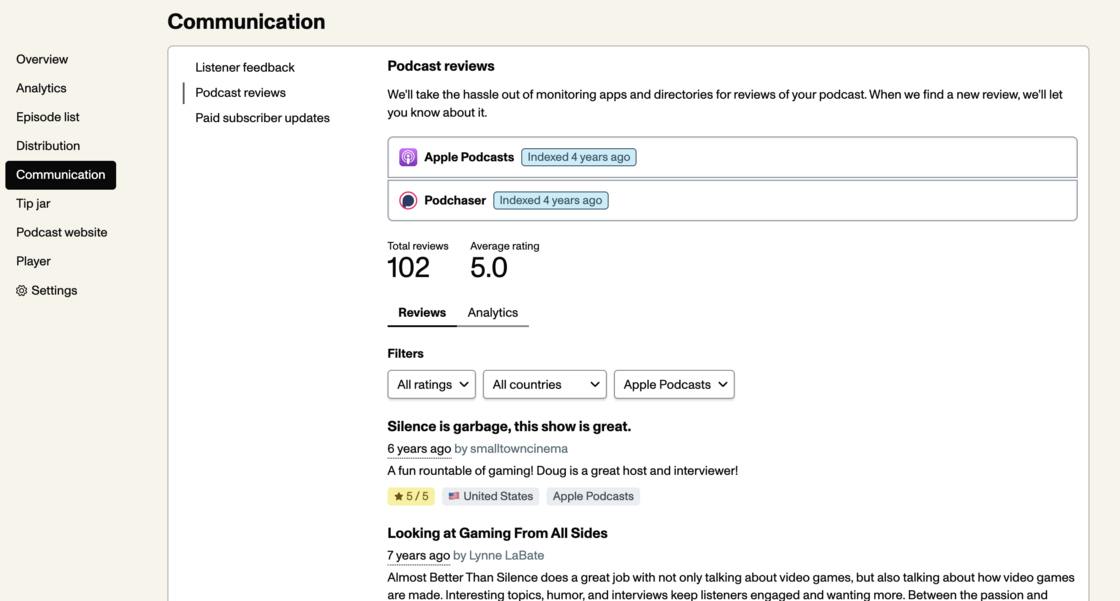Viewport: 1120px width, 601px height.
Task: Select Listener feedback sub-menu item
Action: point(245,67)
